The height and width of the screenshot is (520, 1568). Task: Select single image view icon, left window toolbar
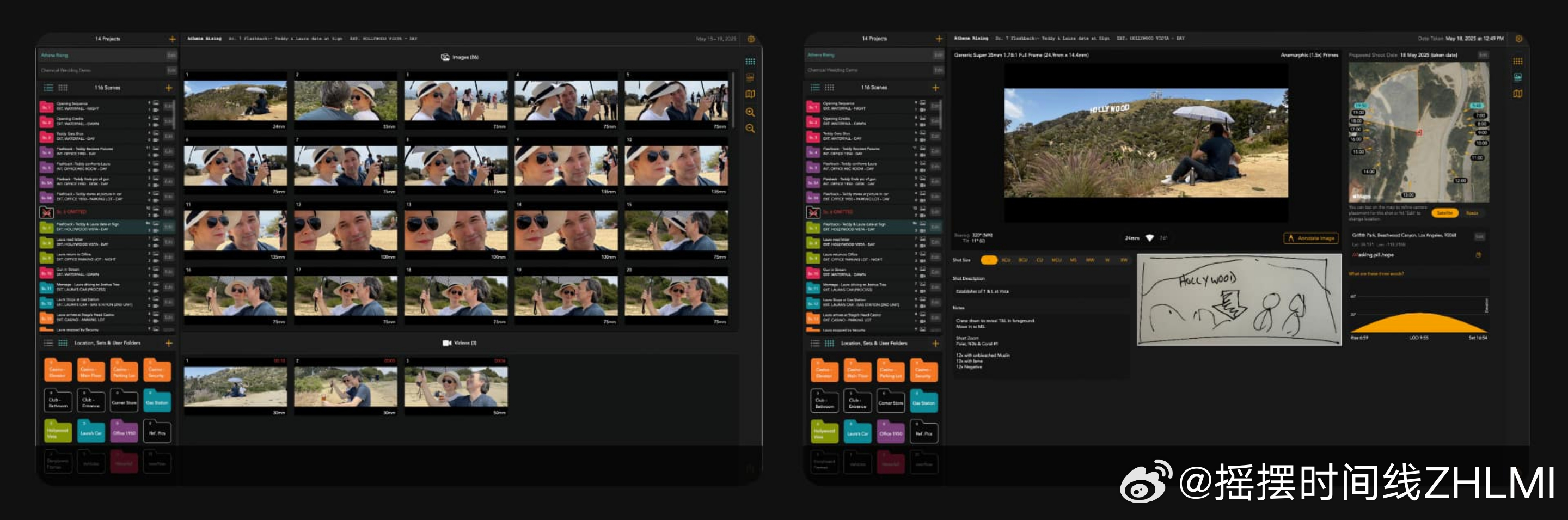(x=750, y=77)
